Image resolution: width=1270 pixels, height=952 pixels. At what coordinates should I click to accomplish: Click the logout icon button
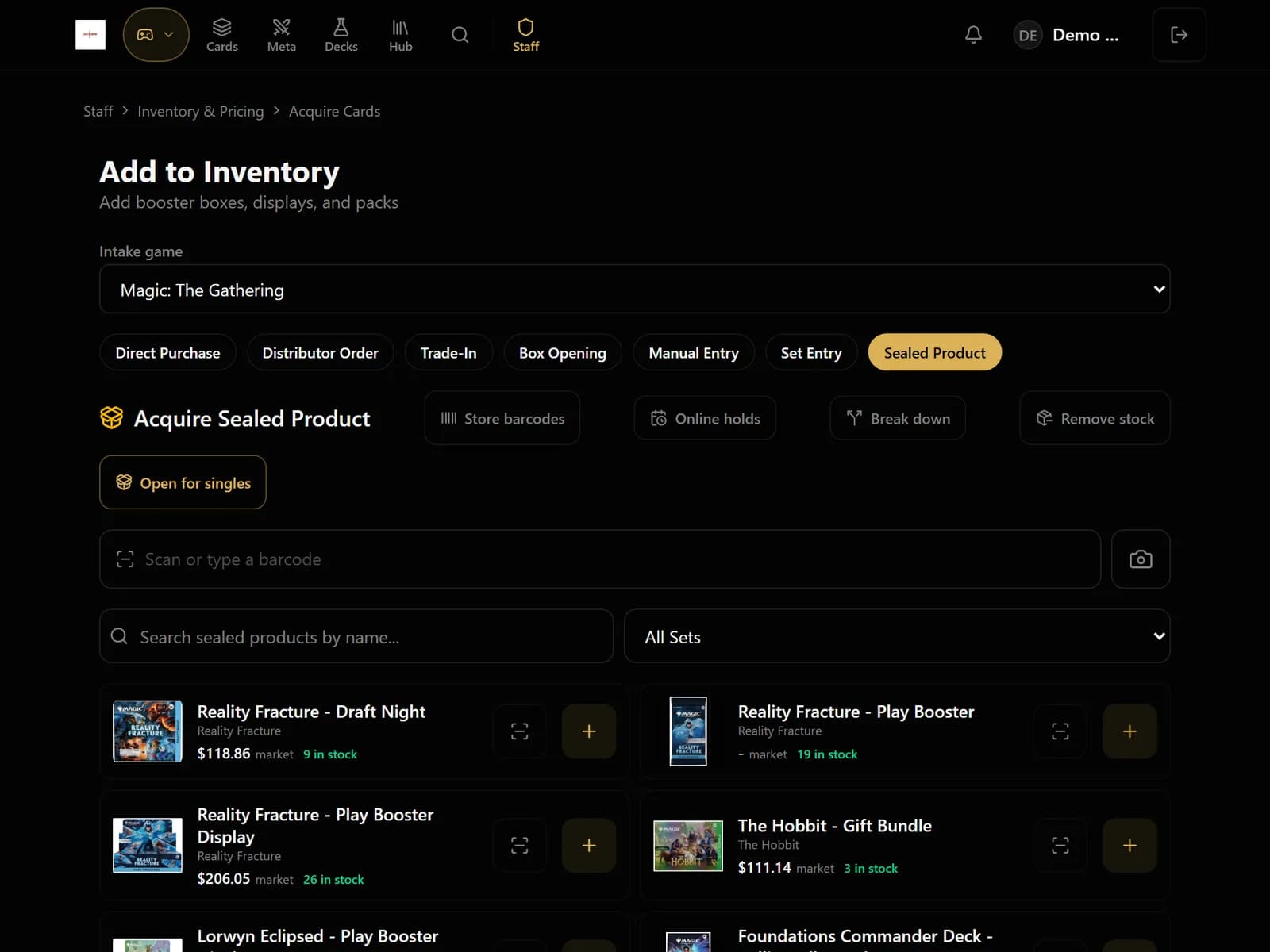pos(1179,35)
